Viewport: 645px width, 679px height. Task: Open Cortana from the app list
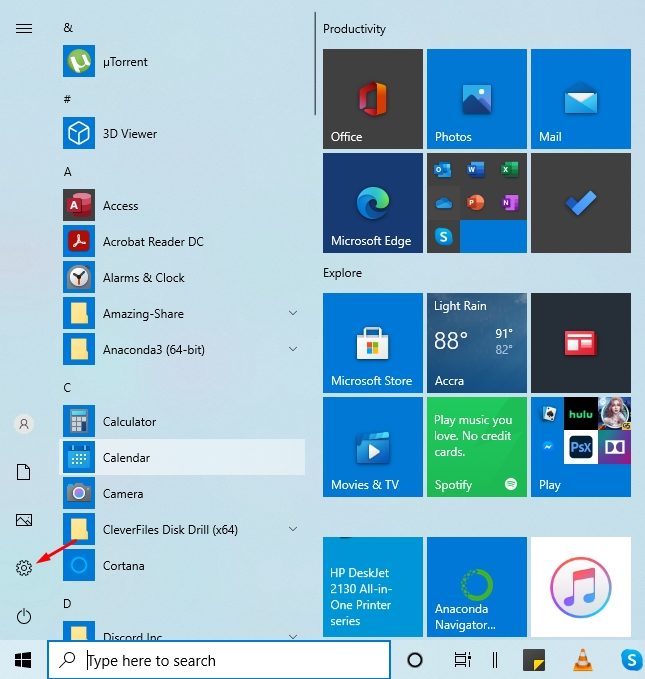pos(182,565)
